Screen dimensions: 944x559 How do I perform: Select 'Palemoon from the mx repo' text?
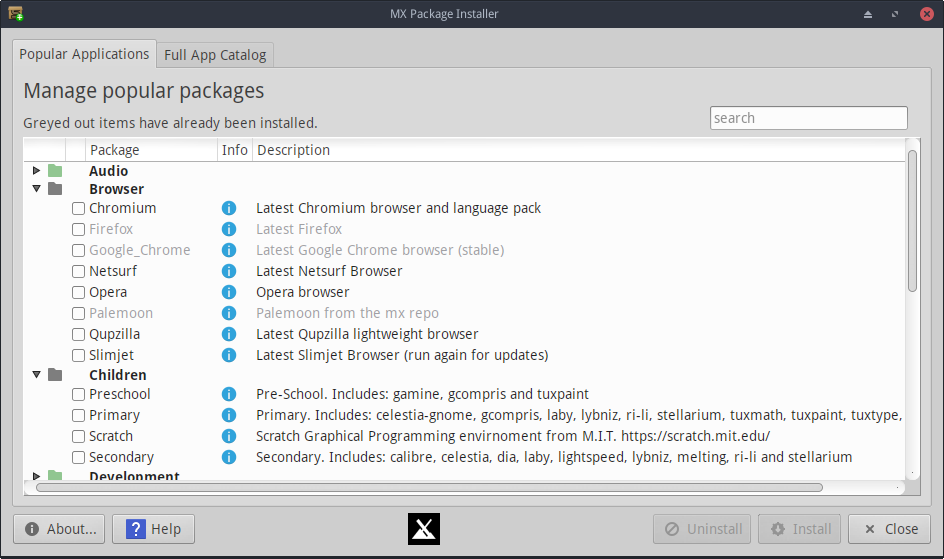coord(347,313)
